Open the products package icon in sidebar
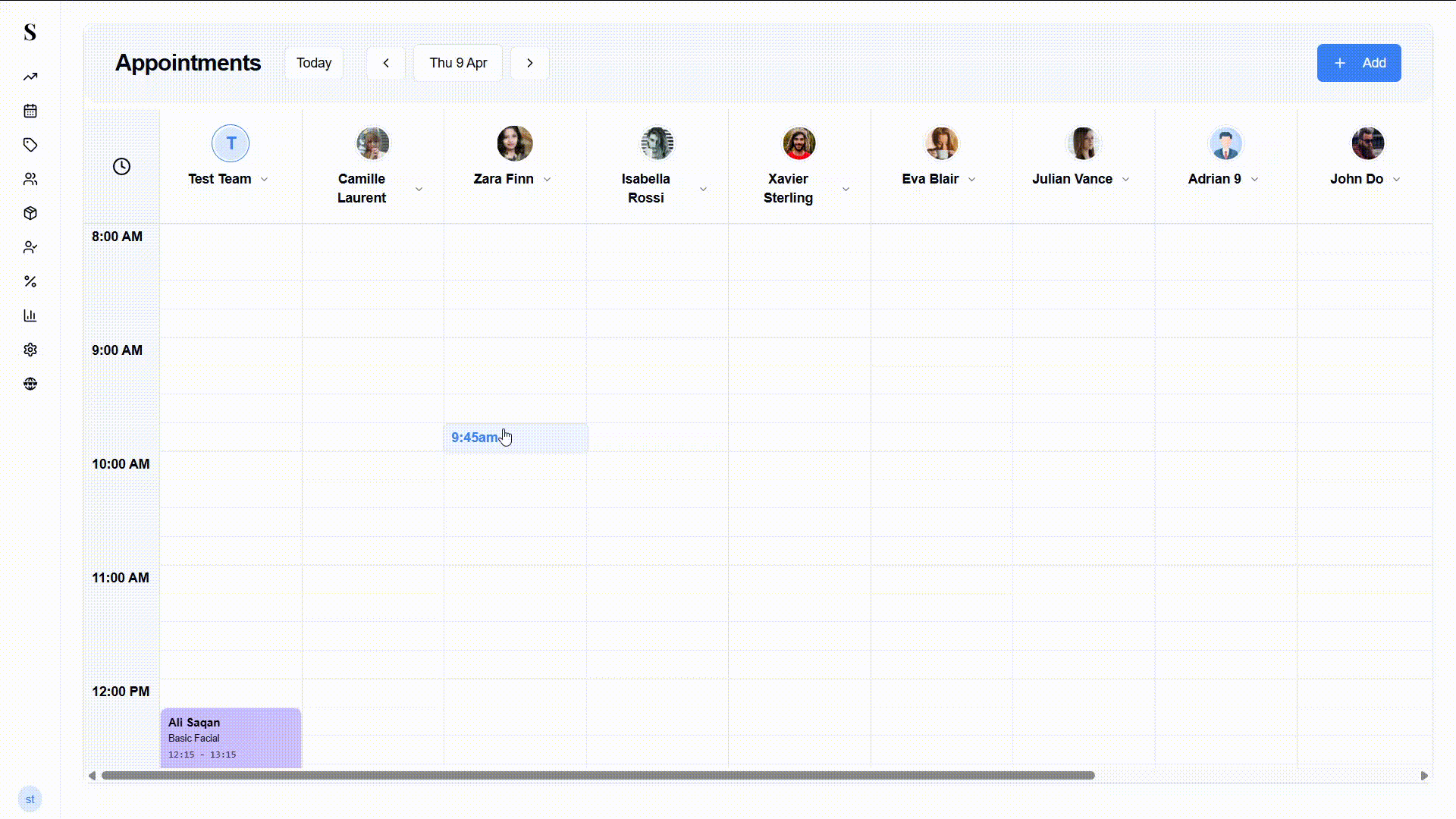Image resolution: width=1456 pixels, height=819 pixels. 30,213
